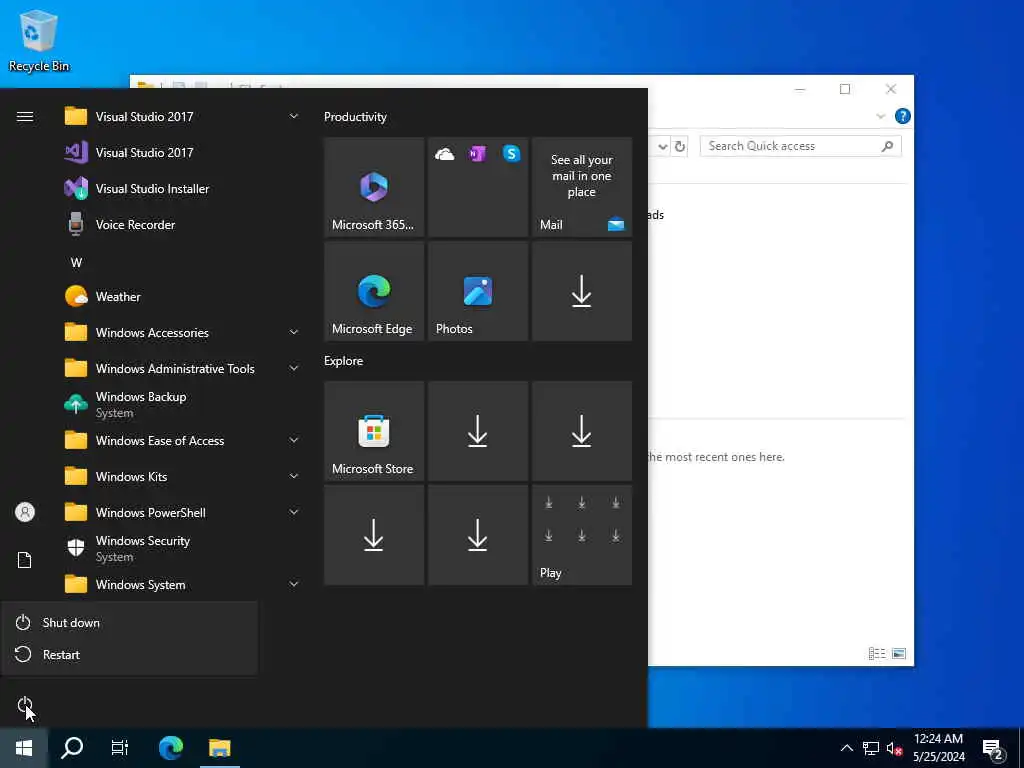Switch File Explorer to details view
This screenshot has width=1024, height=768.
[x=877, y=653]
